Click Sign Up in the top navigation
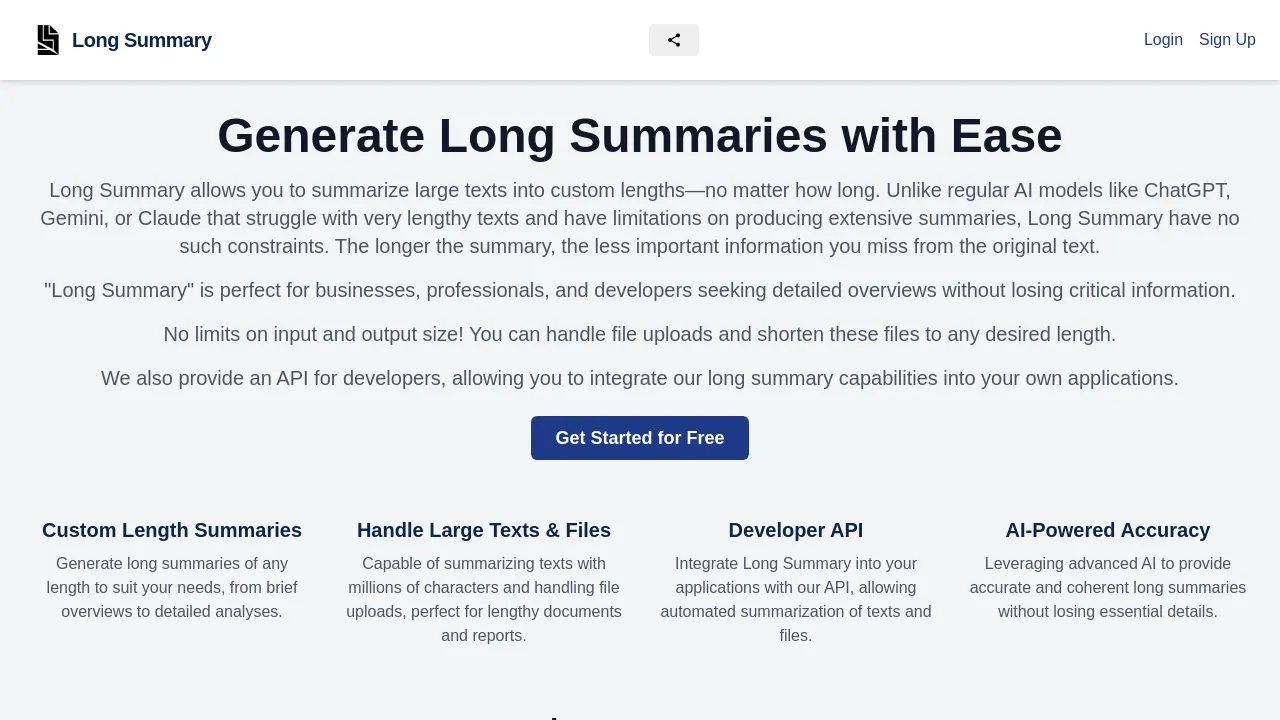Image resolution: width=1280 pixels, height=720 pixels. point(1227,40)
